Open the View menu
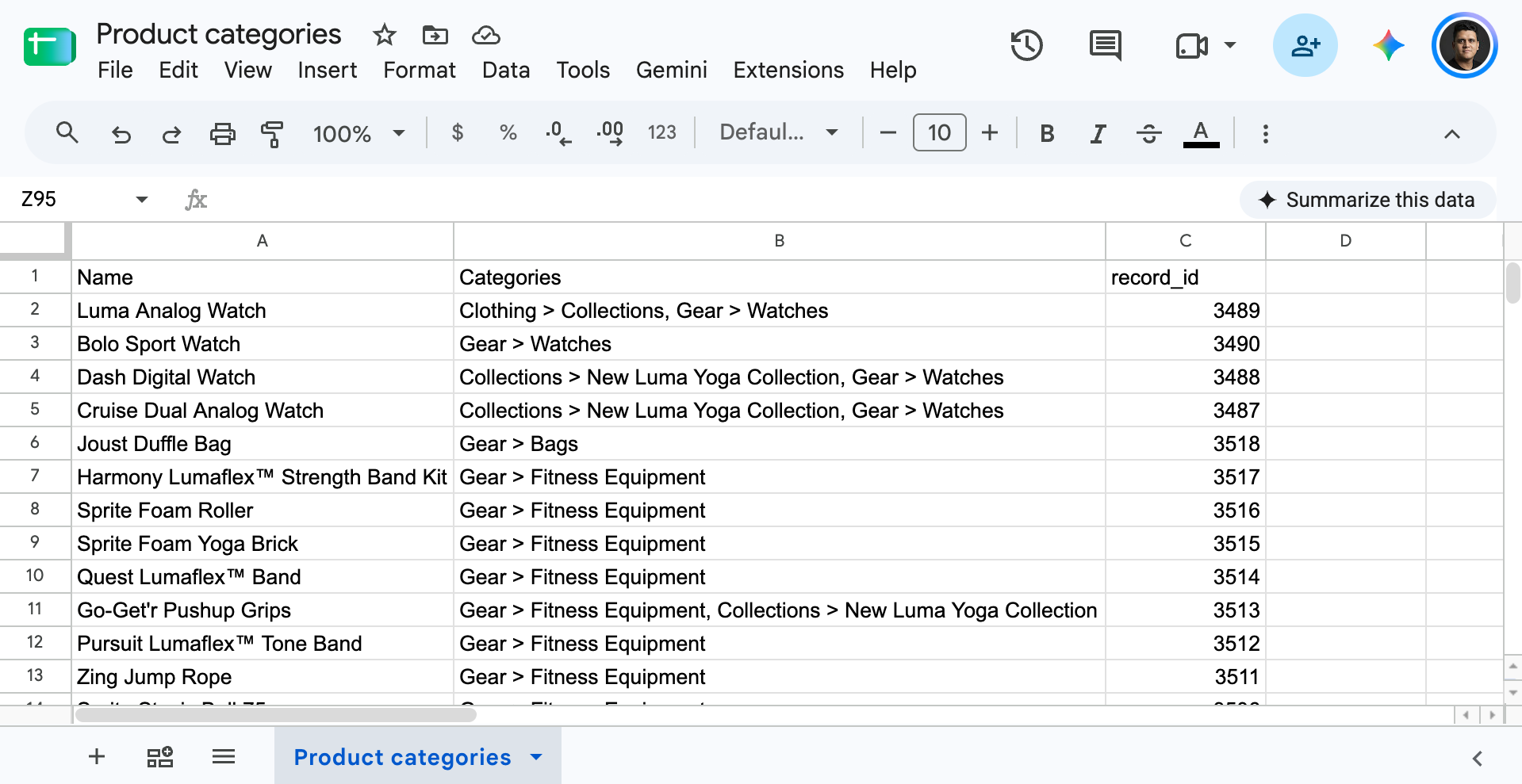 pos(248,70)
